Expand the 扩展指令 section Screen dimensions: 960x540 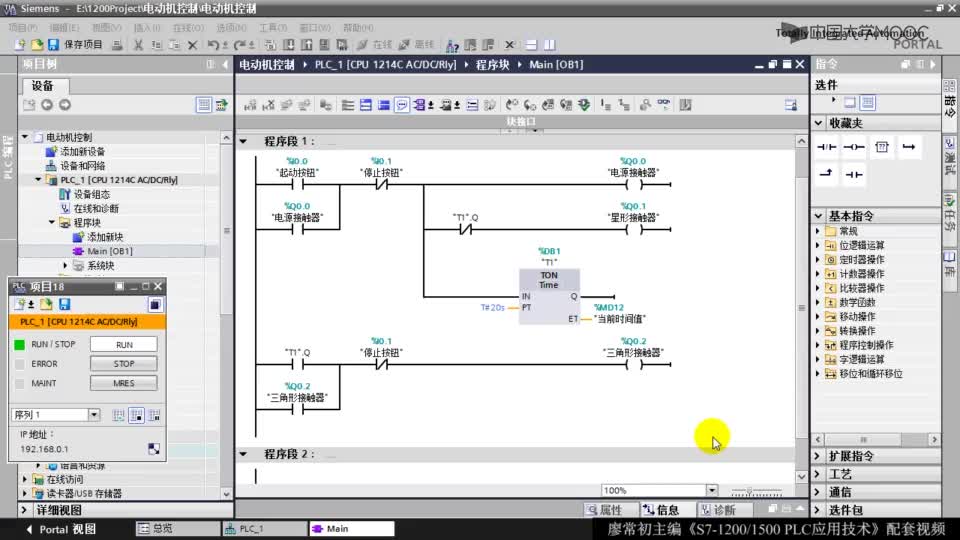pyautogui.click(x=818, y=456)
